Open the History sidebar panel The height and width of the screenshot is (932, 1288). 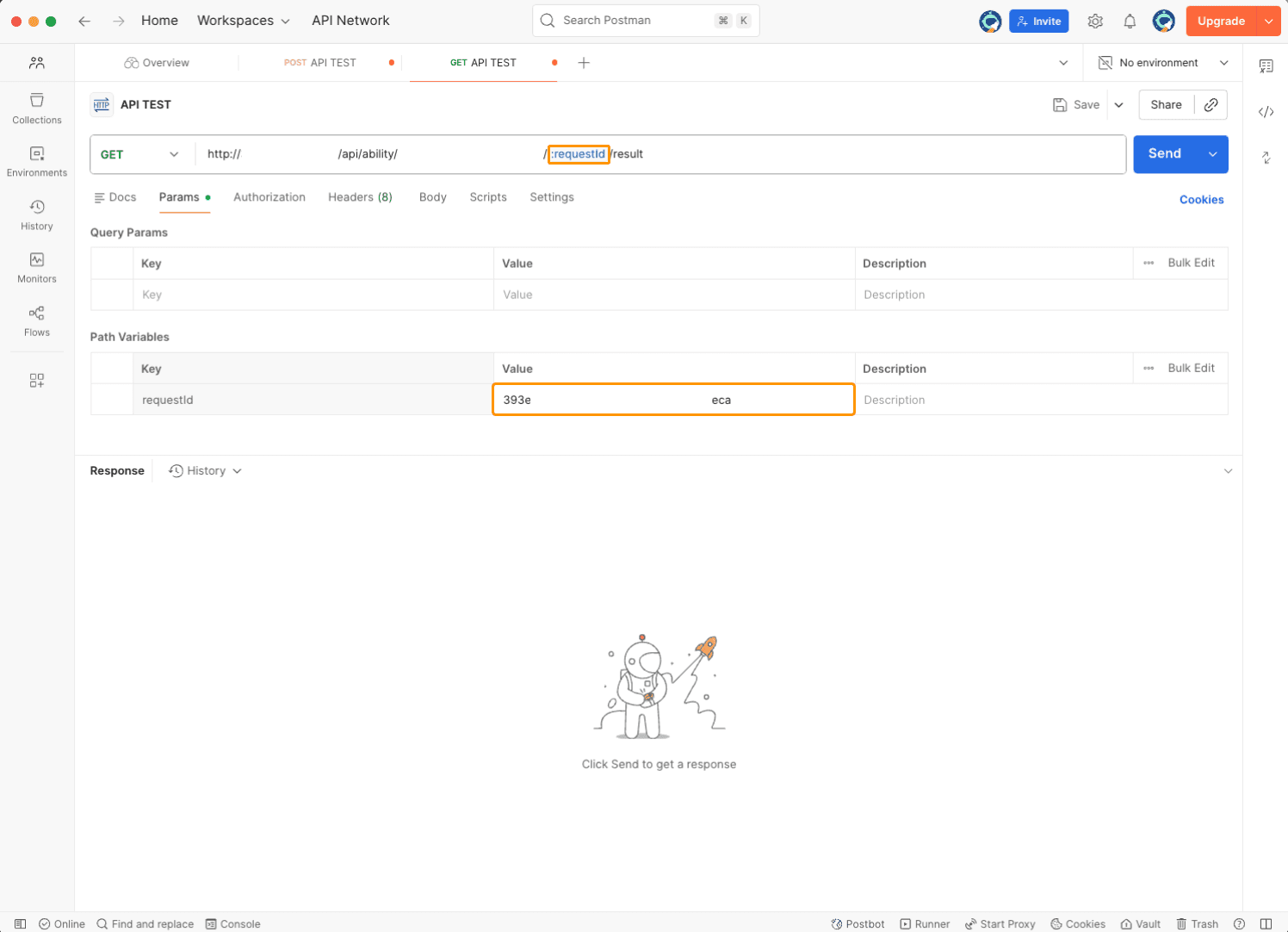coord(37,215)
